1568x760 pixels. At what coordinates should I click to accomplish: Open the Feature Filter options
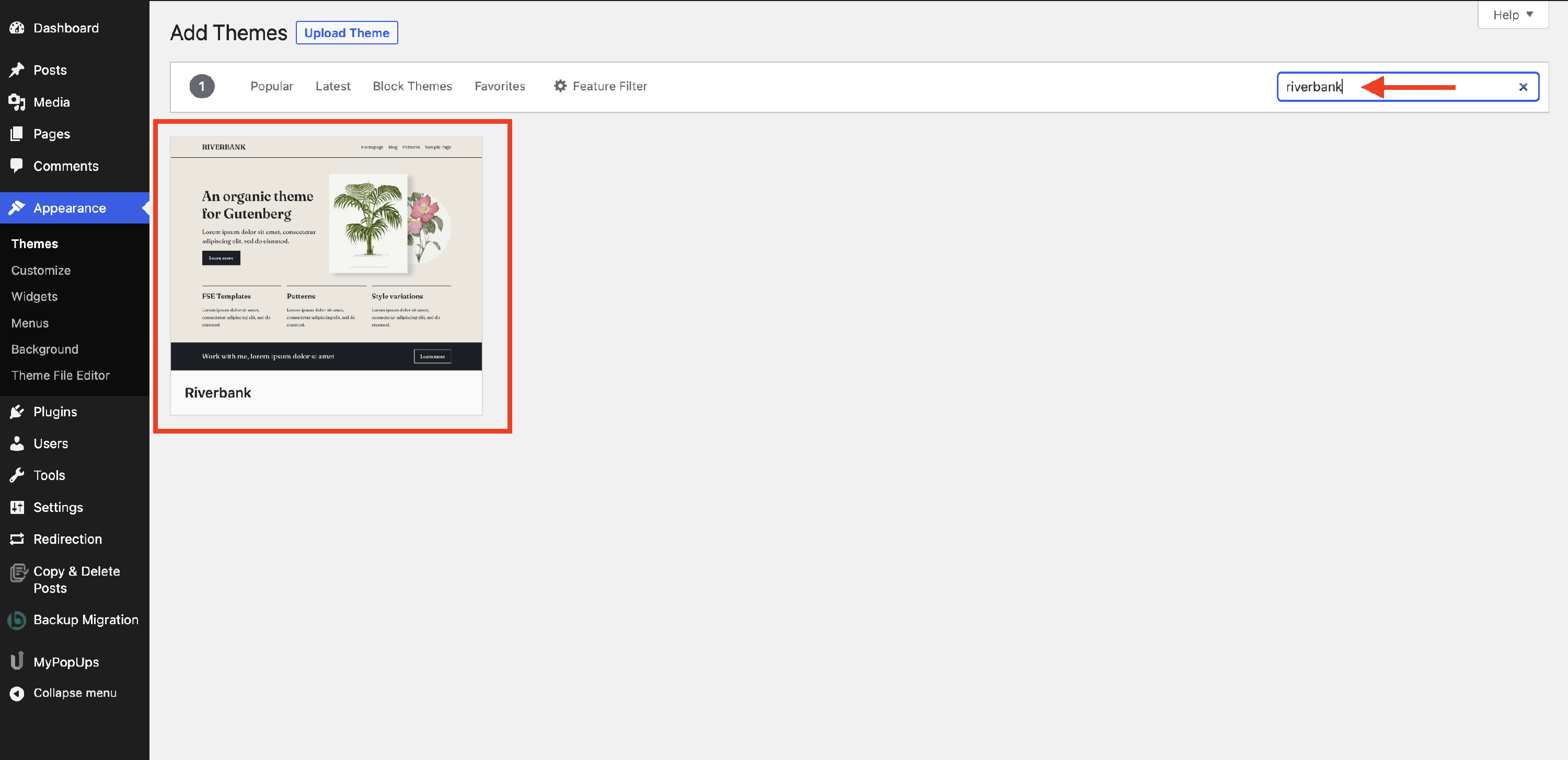coord(600,86)
